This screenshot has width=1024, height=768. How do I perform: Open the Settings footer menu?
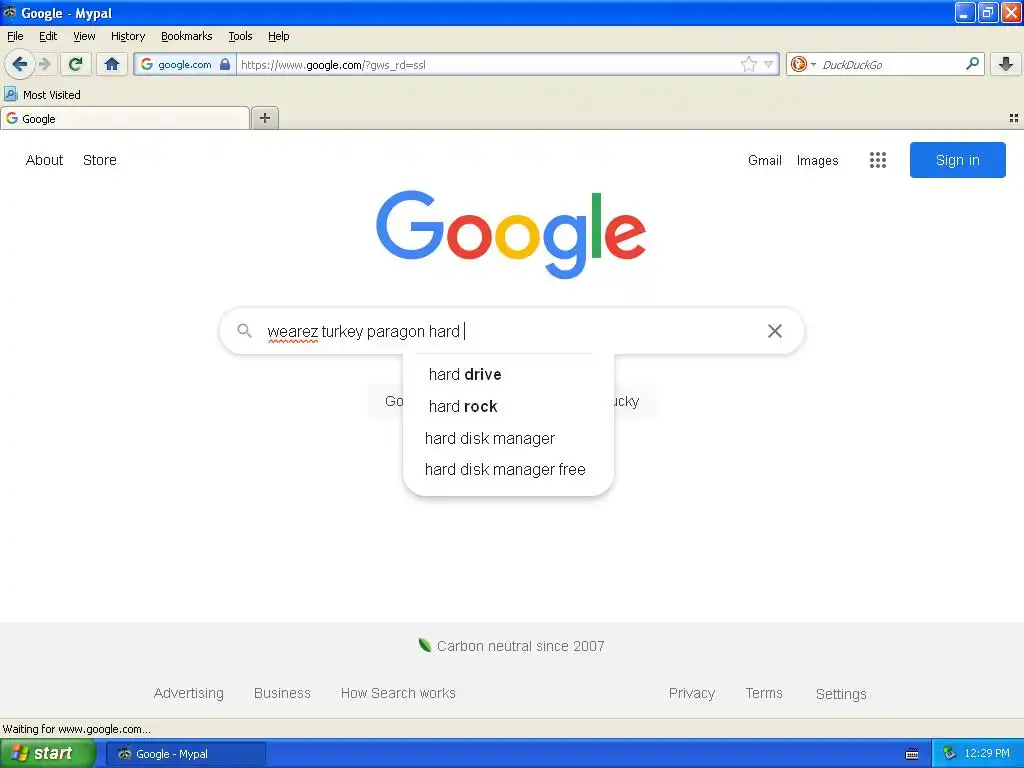840,694
